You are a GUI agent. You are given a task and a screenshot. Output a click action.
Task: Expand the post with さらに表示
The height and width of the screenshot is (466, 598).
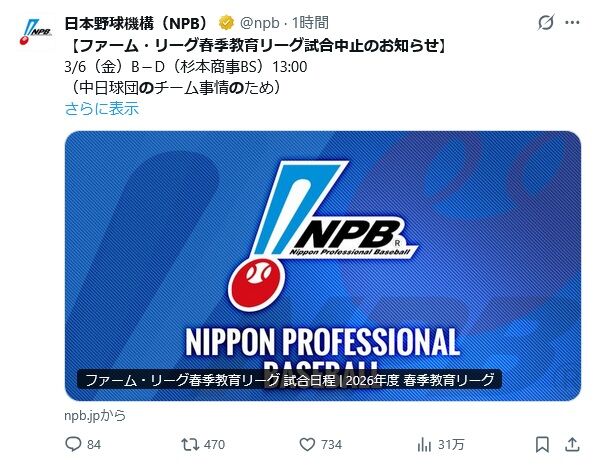coord(101,109)
